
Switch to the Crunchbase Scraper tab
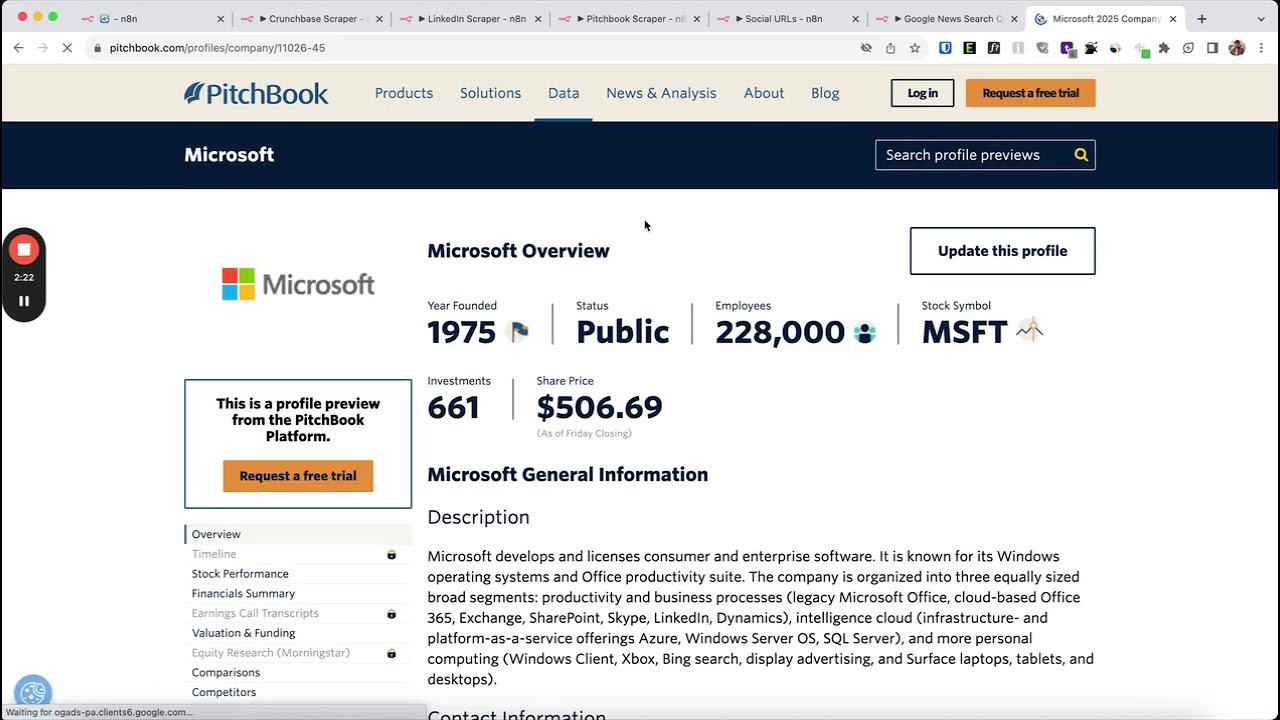(314, 19)
